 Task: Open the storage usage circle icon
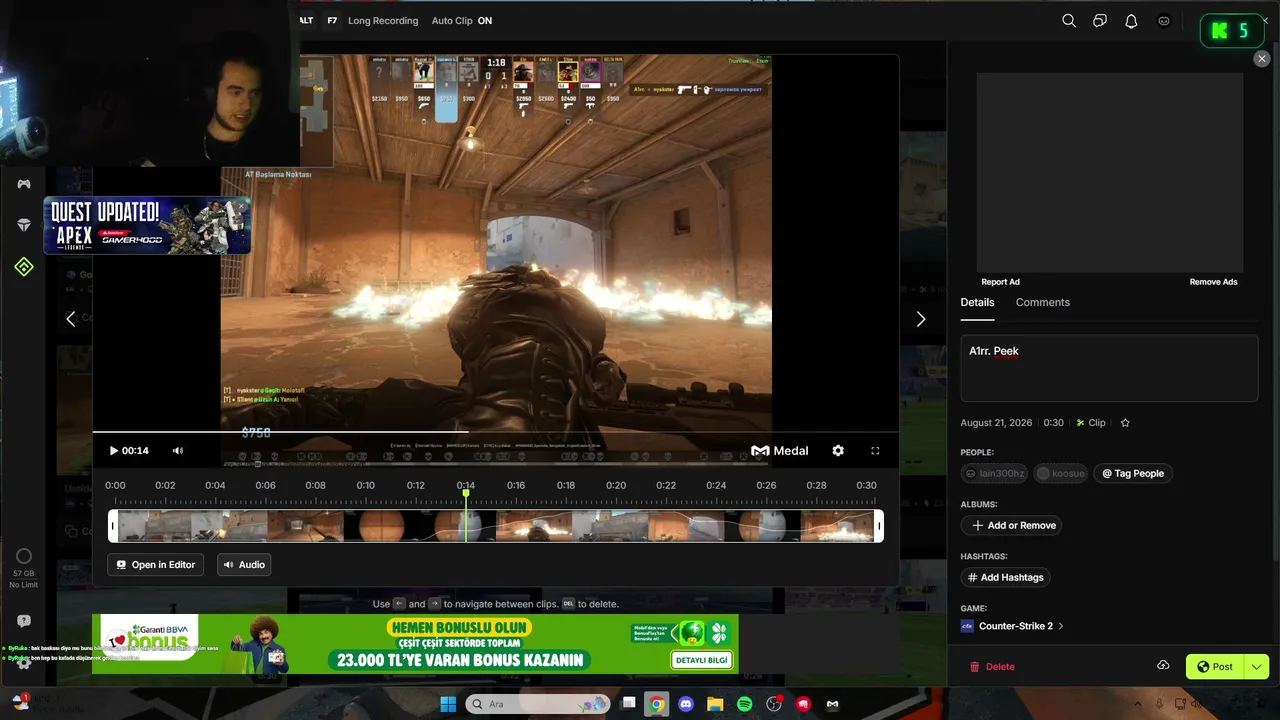24,556
